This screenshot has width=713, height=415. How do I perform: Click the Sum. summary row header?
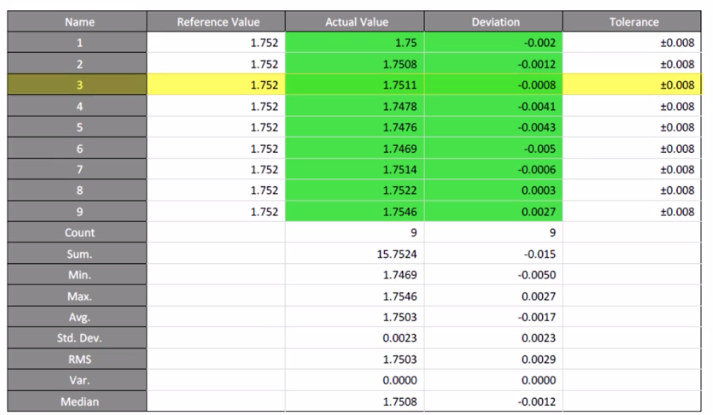pos(77,254)
